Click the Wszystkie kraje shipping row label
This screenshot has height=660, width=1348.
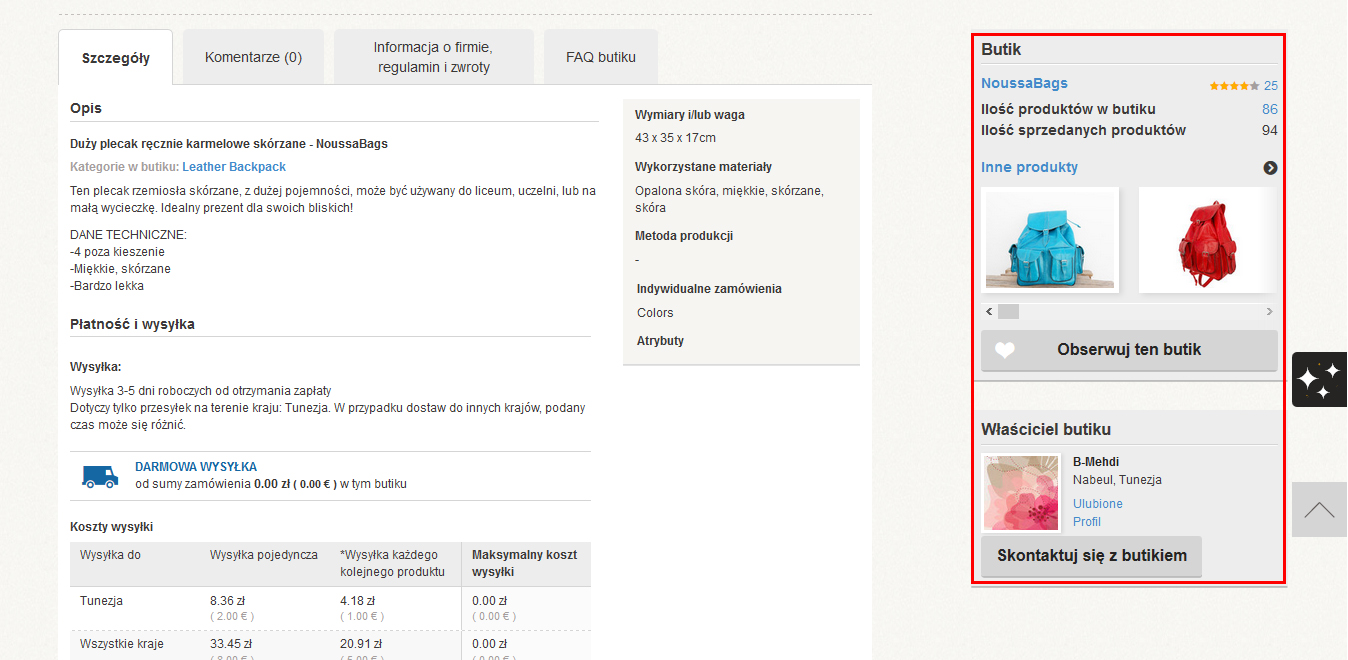[x=122, y=644]
